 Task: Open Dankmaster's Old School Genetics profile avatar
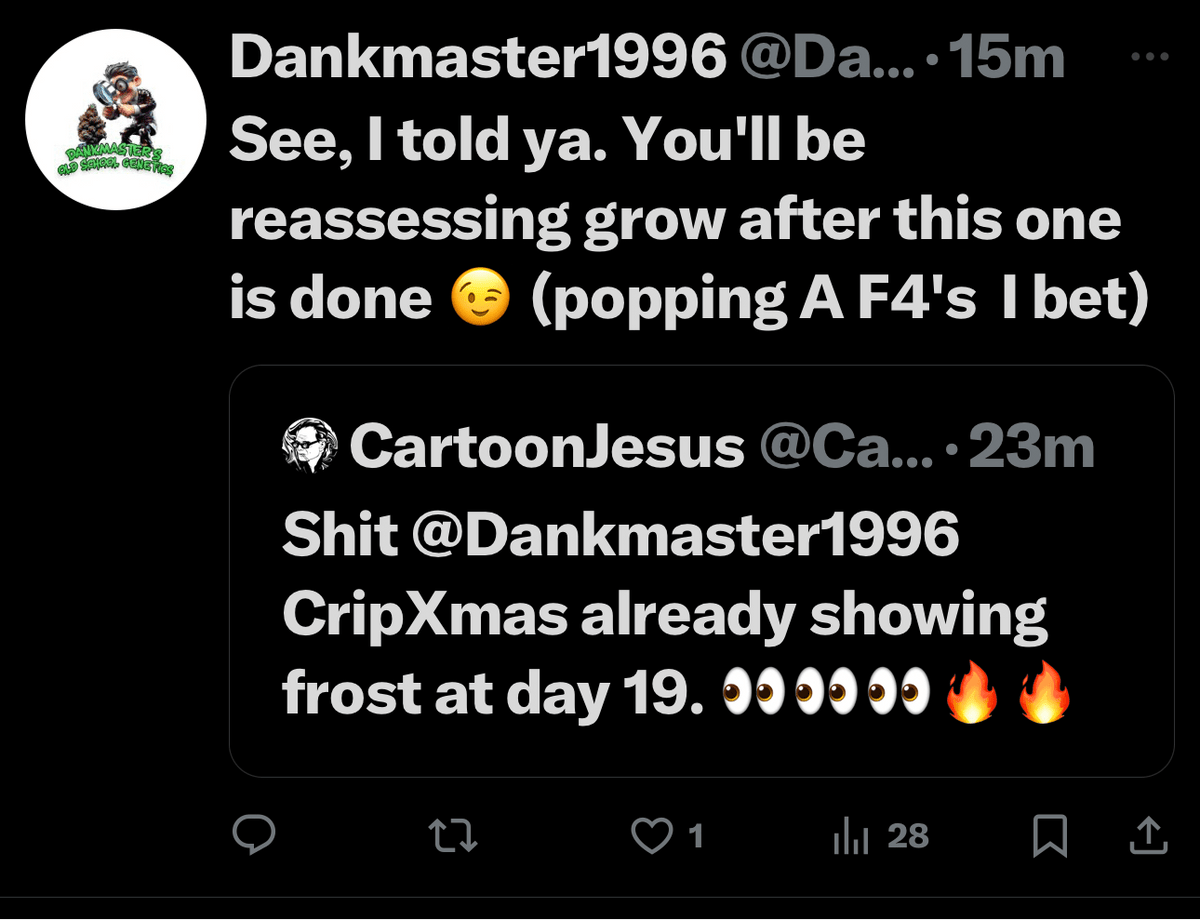[116, 119]
